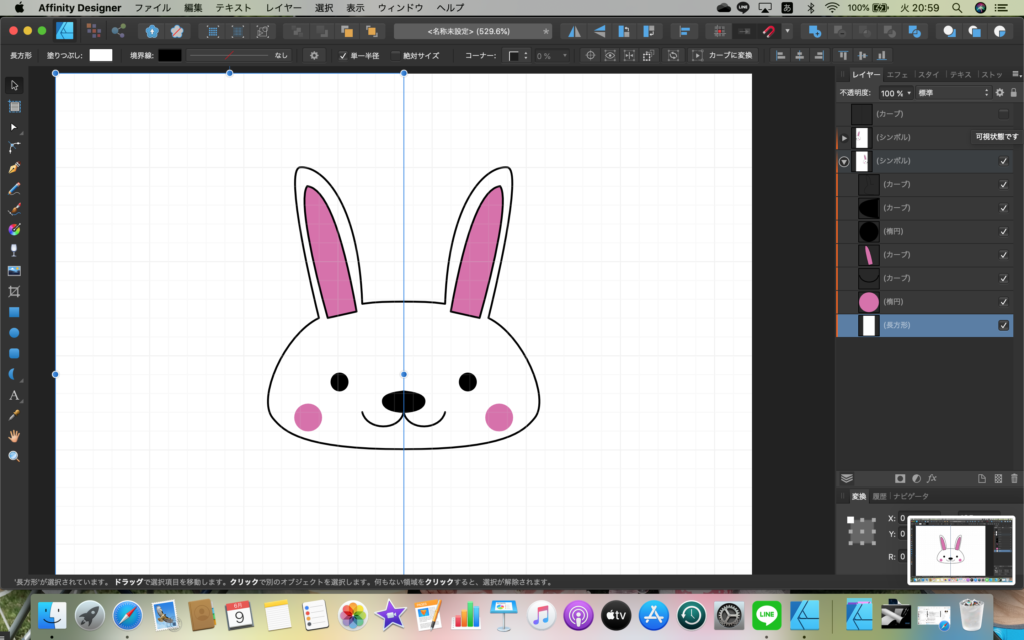This screenshot has width=1024, height=640.
Task: Click the black 境界線 color swatch
Action: tap(168, 55)
